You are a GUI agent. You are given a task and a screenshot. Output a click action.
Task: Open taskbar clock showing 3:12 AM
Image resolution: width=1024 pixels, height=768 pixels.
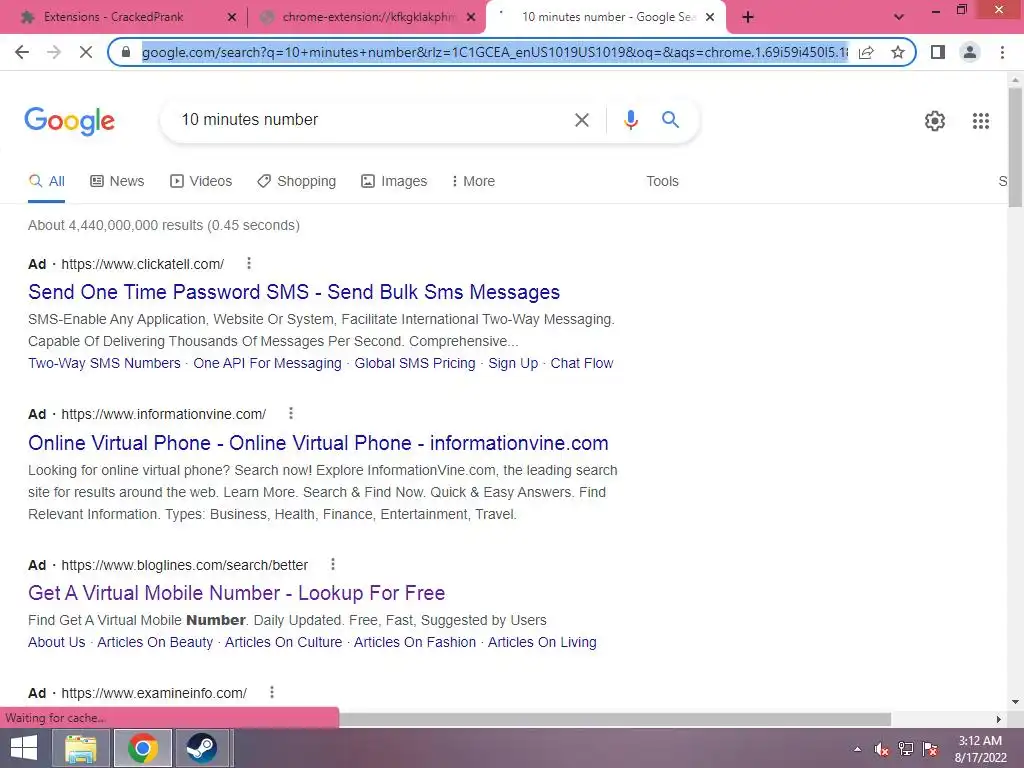(x=980, y=749)
